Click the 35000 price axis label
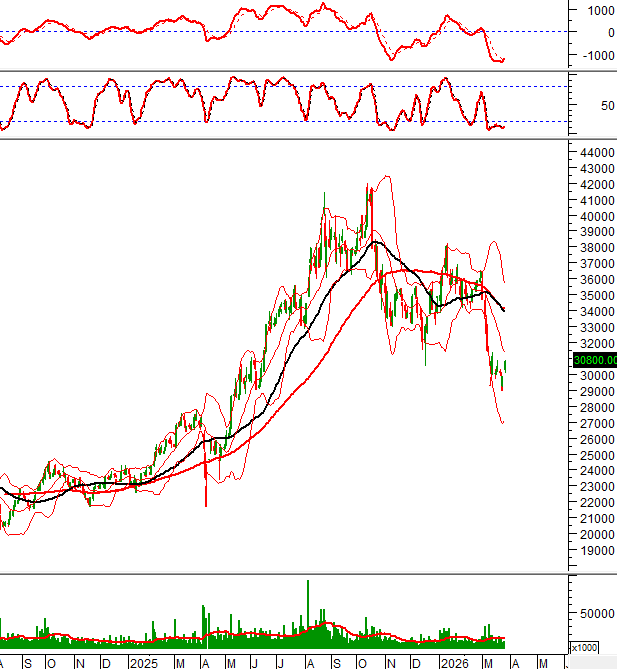Image resolution: width=617 pixels, height=669 pixels. click(x=593, y=296)
